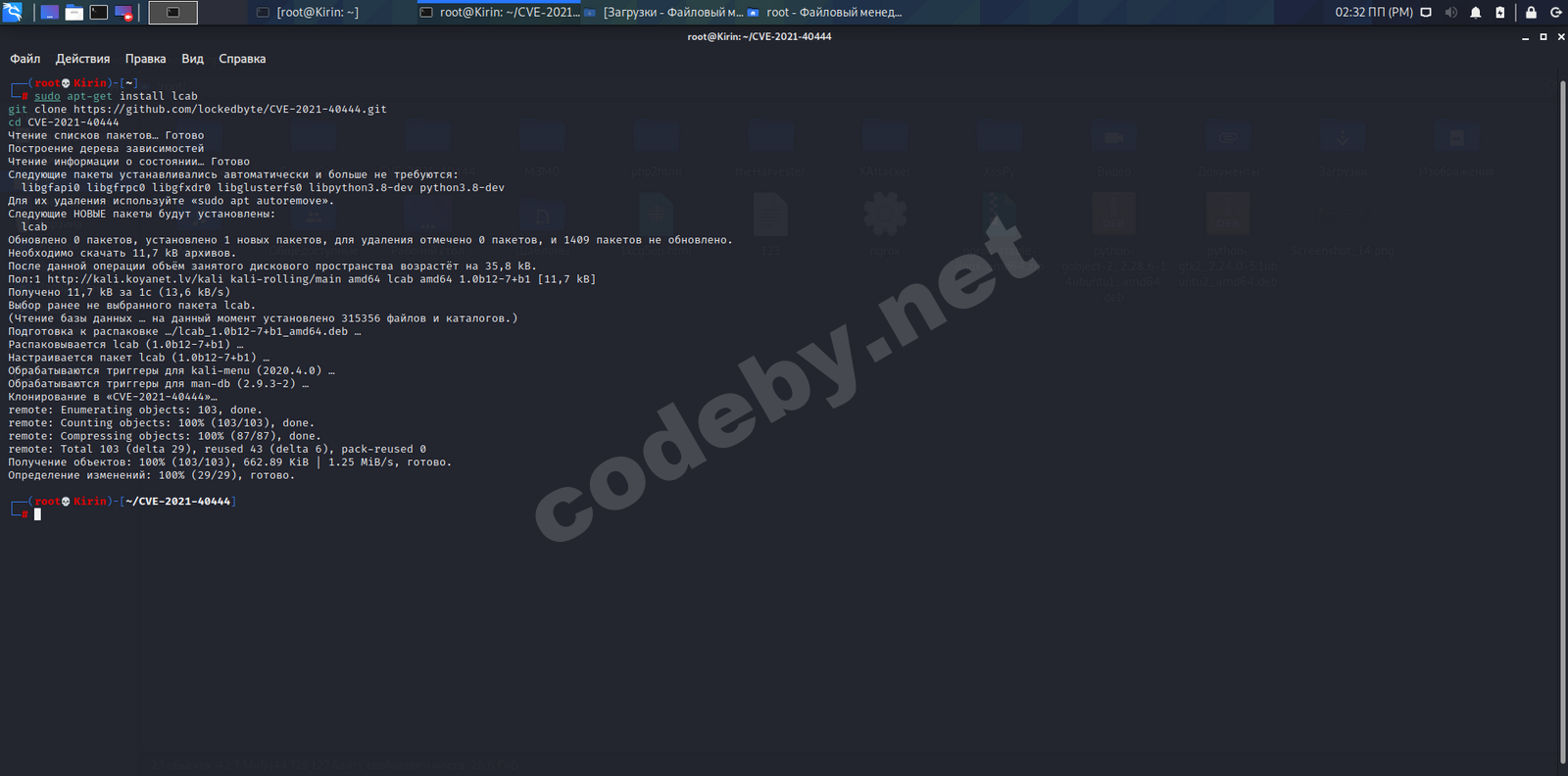
Task: Click the terminal vertical scrollbar
Action: [x=1563, y=421]
